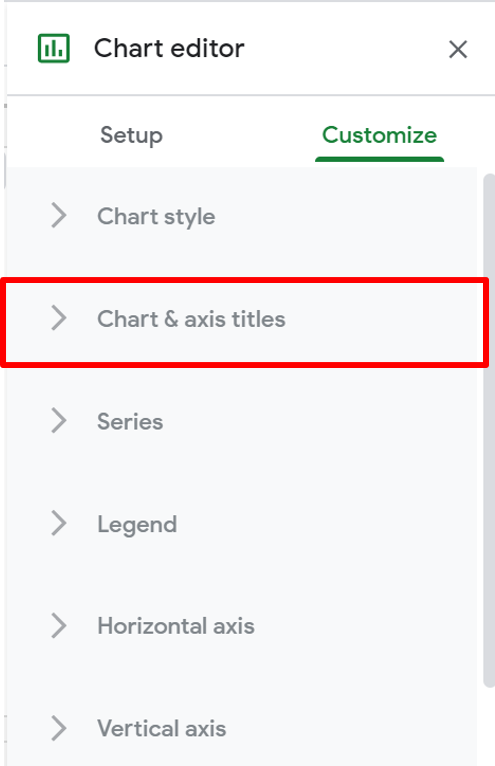Click the chevron icon next to Horizontal axis

[x=59, y=626]
